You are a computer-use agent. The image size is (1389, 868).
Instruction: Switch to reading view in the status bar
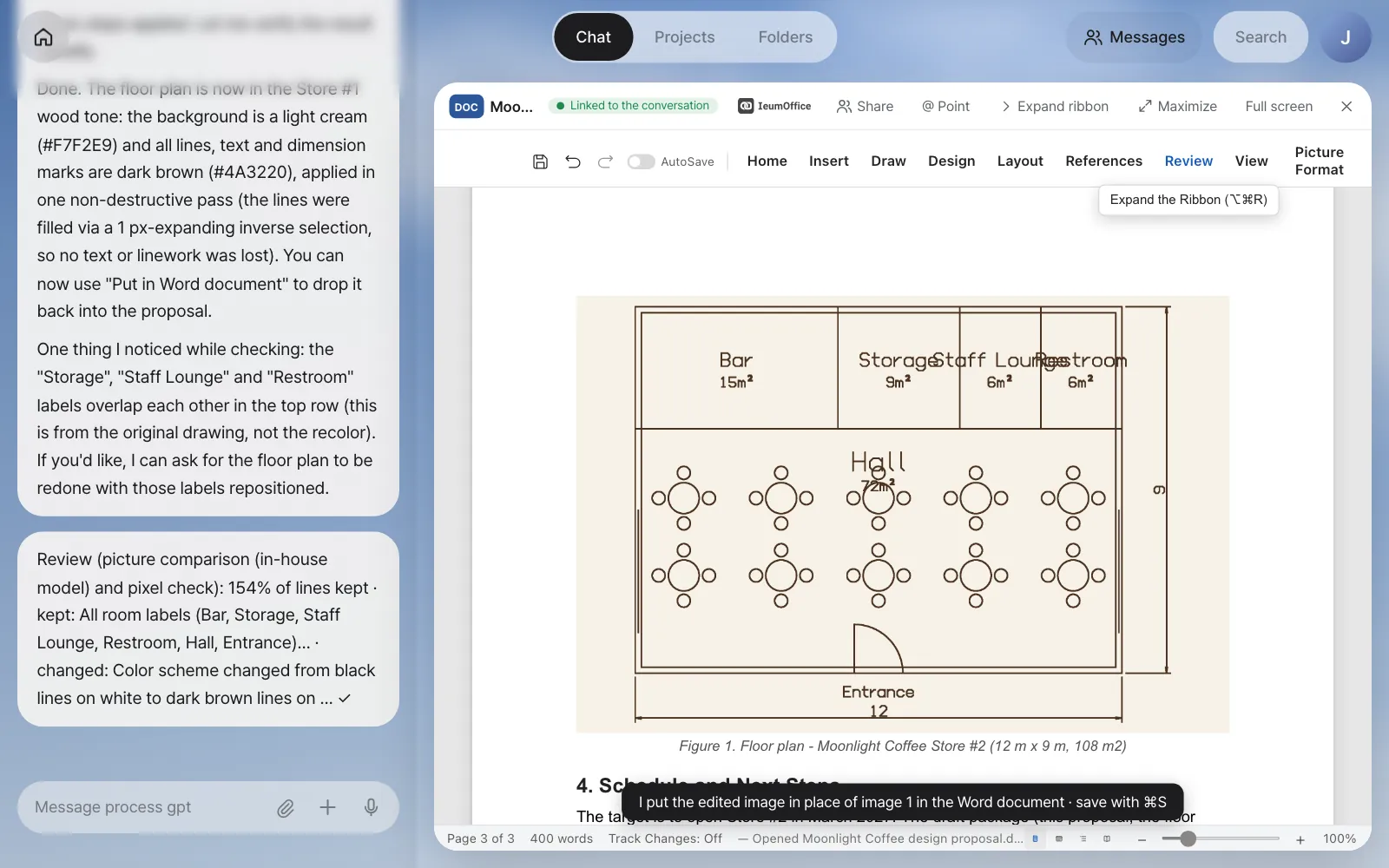click(x=1107, y=838)
